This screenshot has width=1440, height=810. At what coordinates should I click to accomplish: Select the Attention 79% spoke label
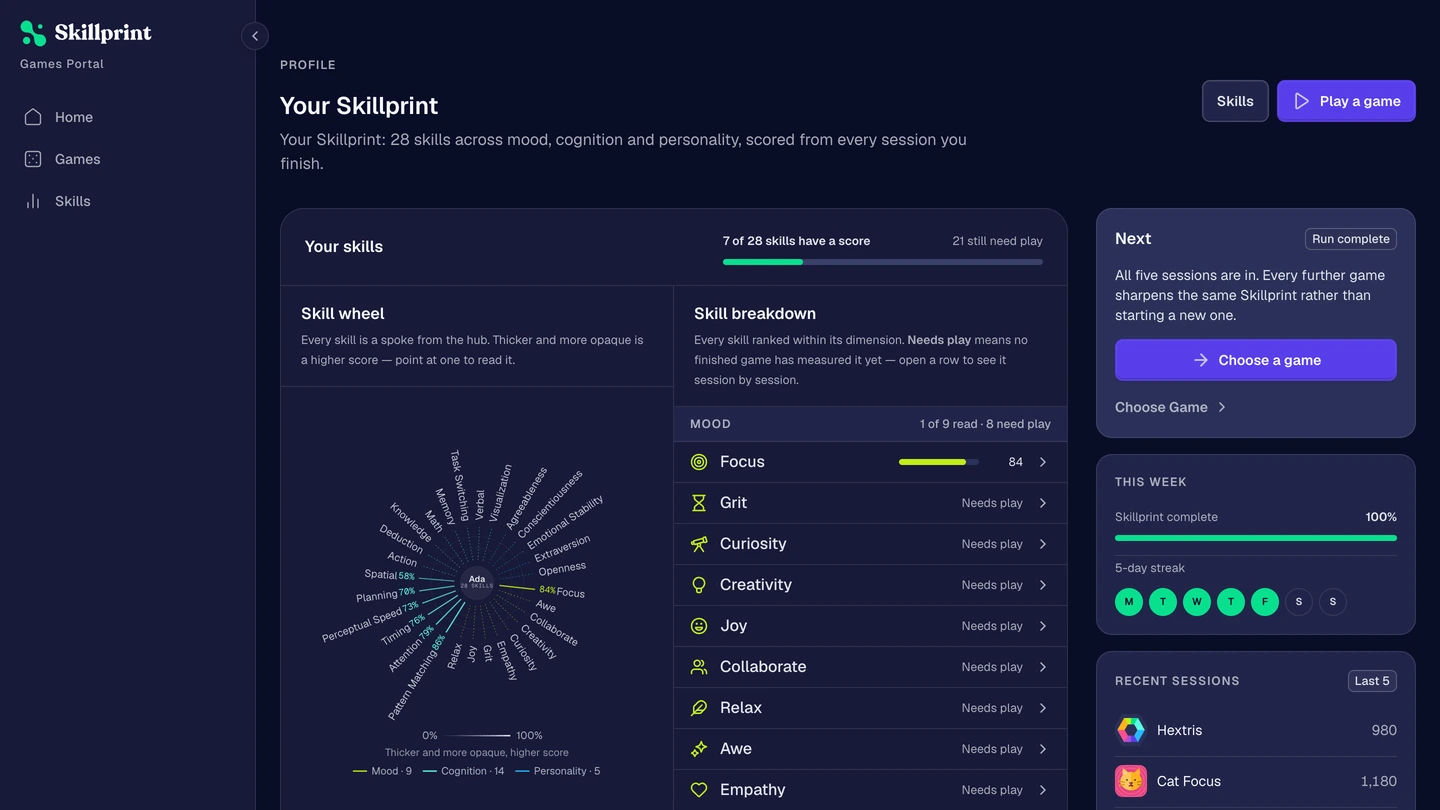click(411, 648)
